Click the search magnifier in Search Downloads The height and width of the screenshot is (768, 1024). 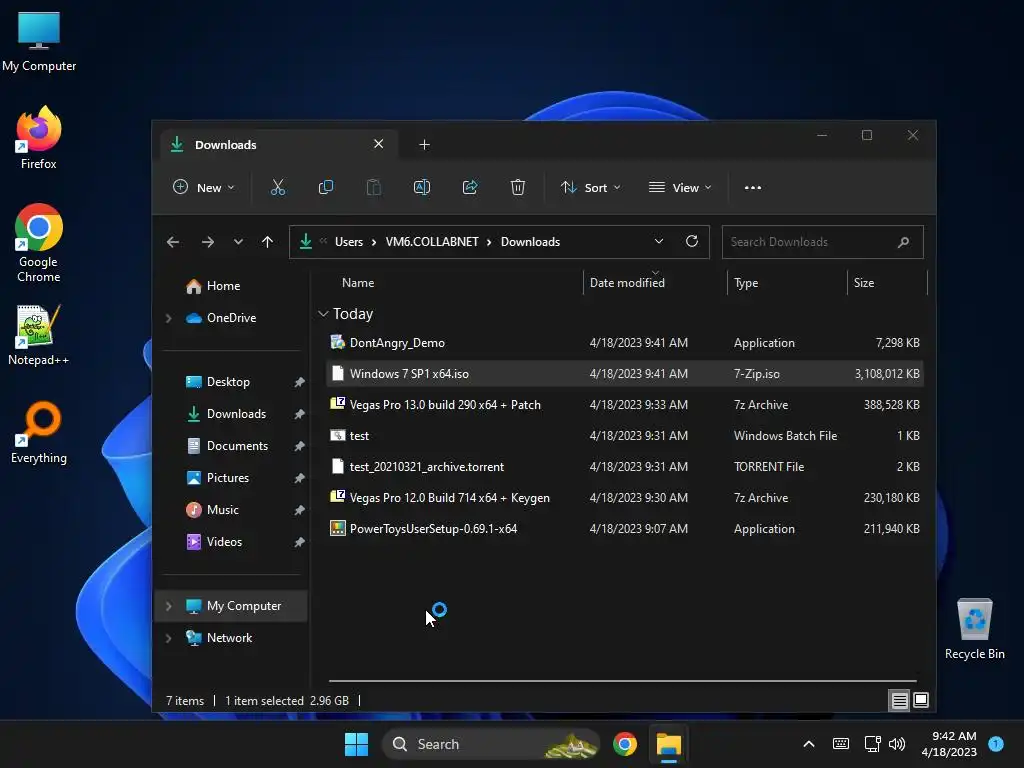(x=904, y=242)
